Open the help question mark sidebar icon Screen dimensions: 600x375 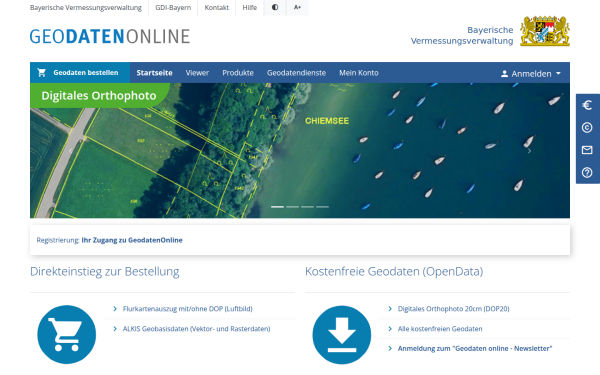pos(587,173)
